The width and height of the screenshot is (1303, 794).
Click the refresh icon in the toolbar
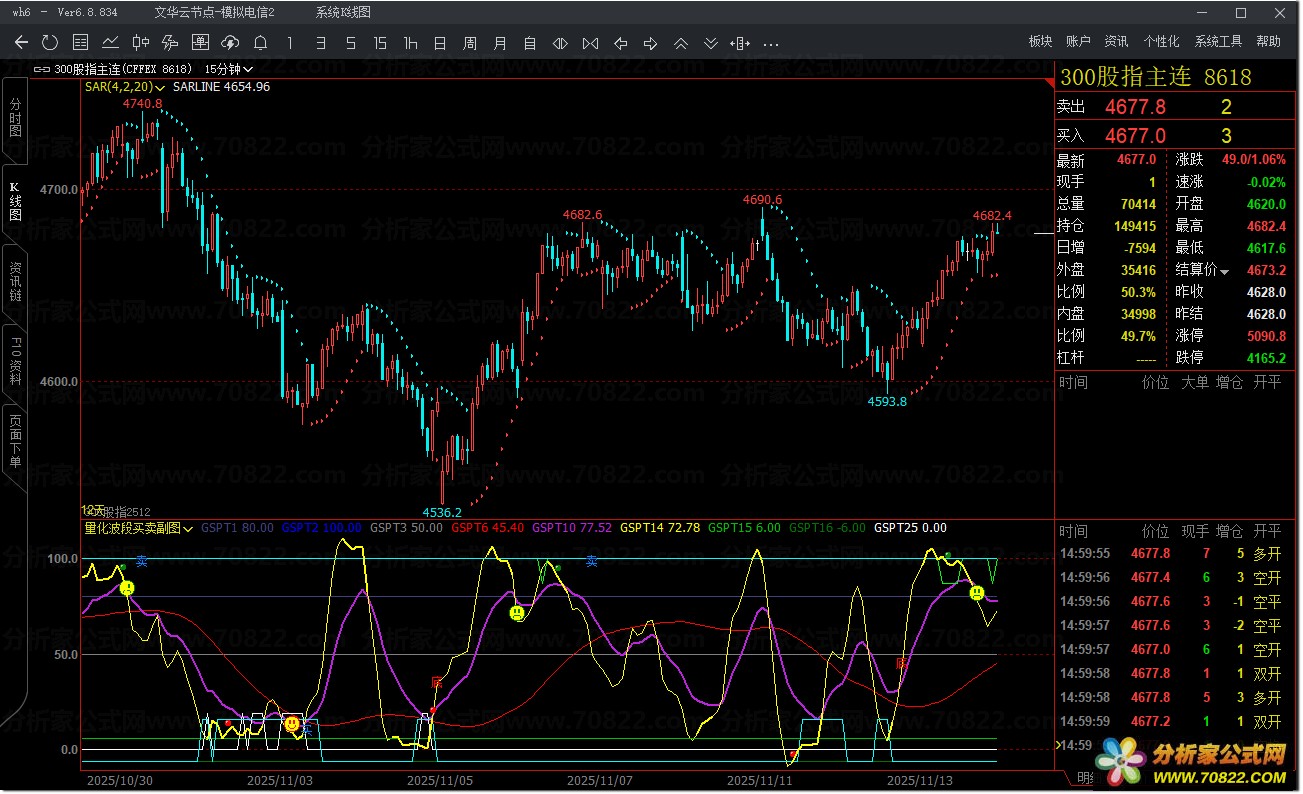pyautogui.click(x=50, y=42)
